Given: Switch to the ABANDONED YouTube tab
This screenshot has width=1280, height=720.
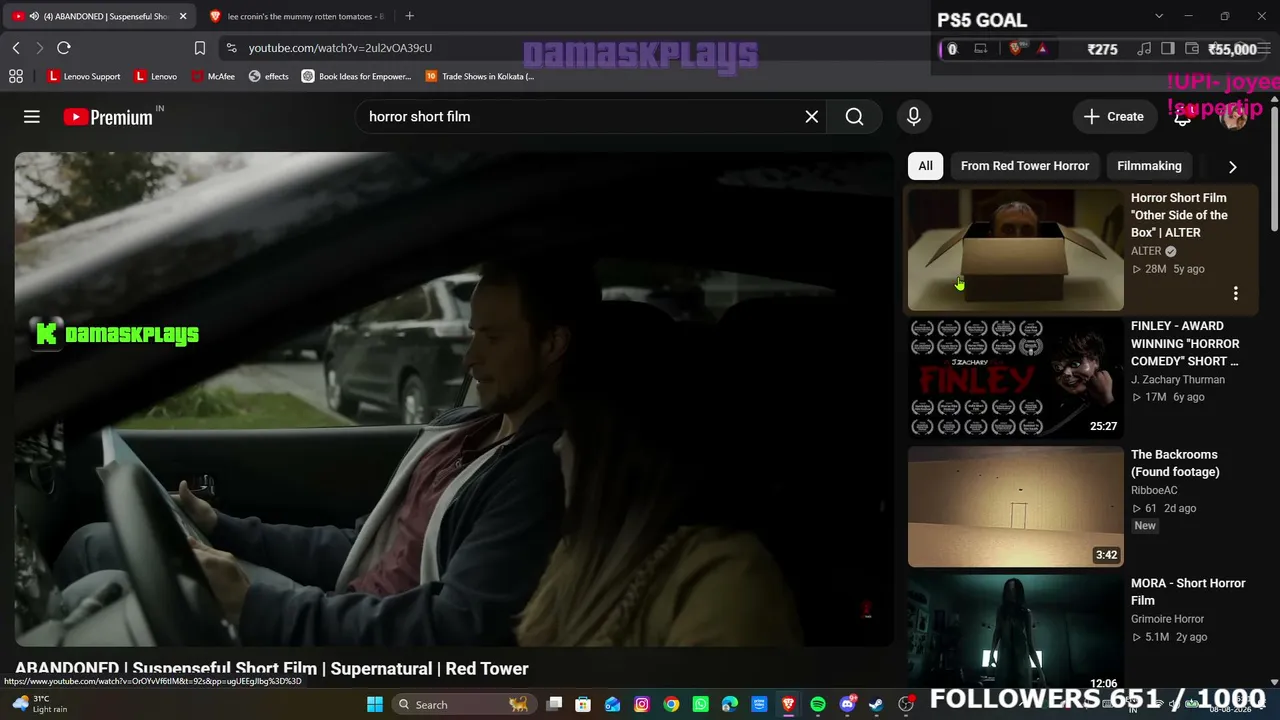Looking at the screenshot, I should [x=98, y=16].
